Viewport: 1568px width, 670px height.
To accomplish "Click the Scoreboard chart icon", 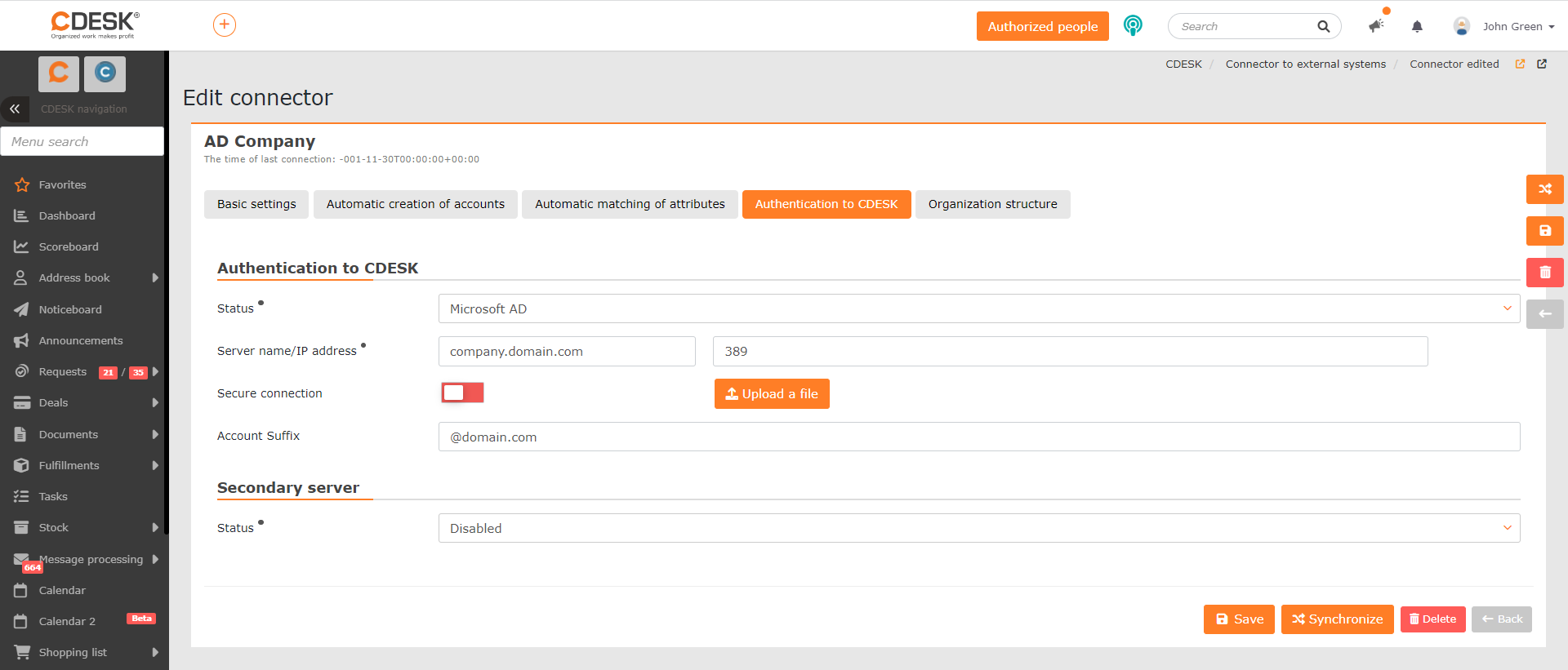I will coord(21,246).
